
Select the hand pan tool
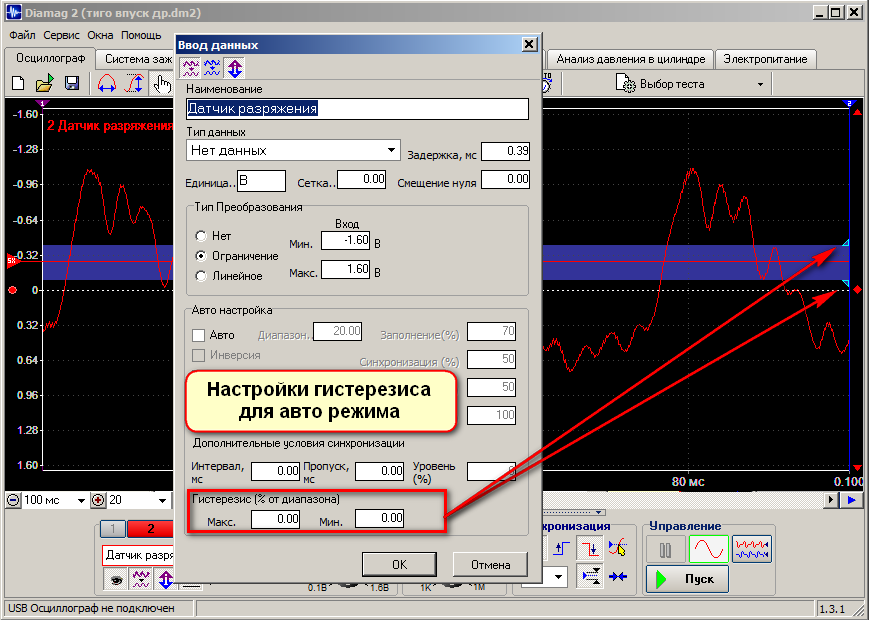(162, 84)
